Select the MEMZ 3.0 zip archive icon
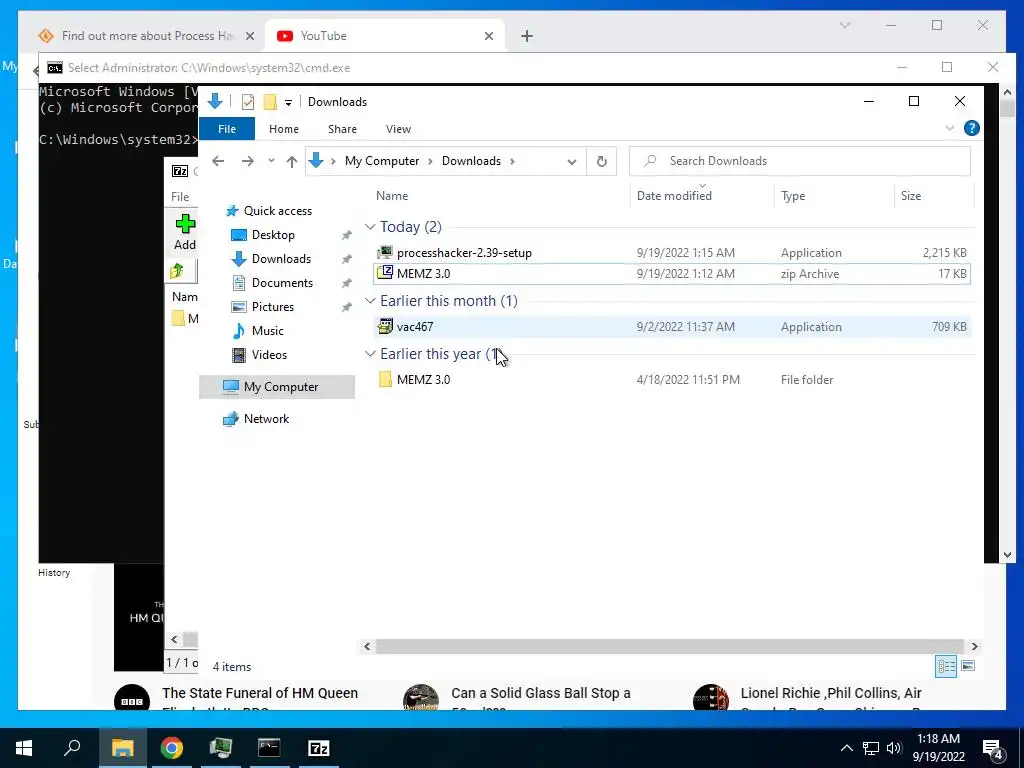The height and width of the screenshot is (768, 1024). click(x=385, y=273)
